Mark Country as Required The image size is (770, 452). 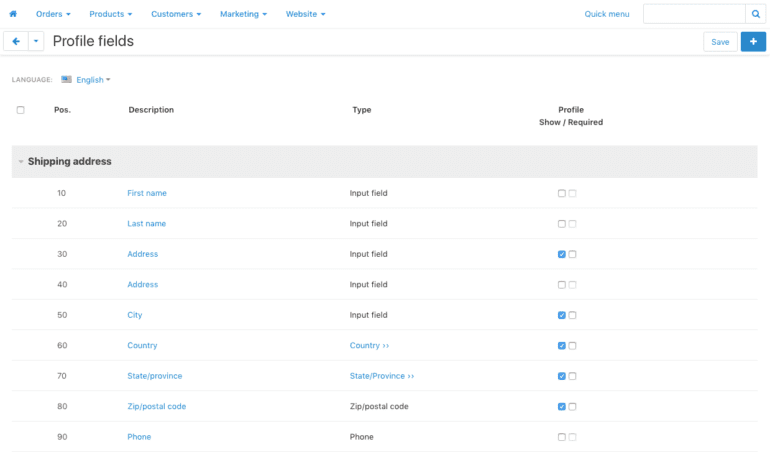[x=573, y=346]
